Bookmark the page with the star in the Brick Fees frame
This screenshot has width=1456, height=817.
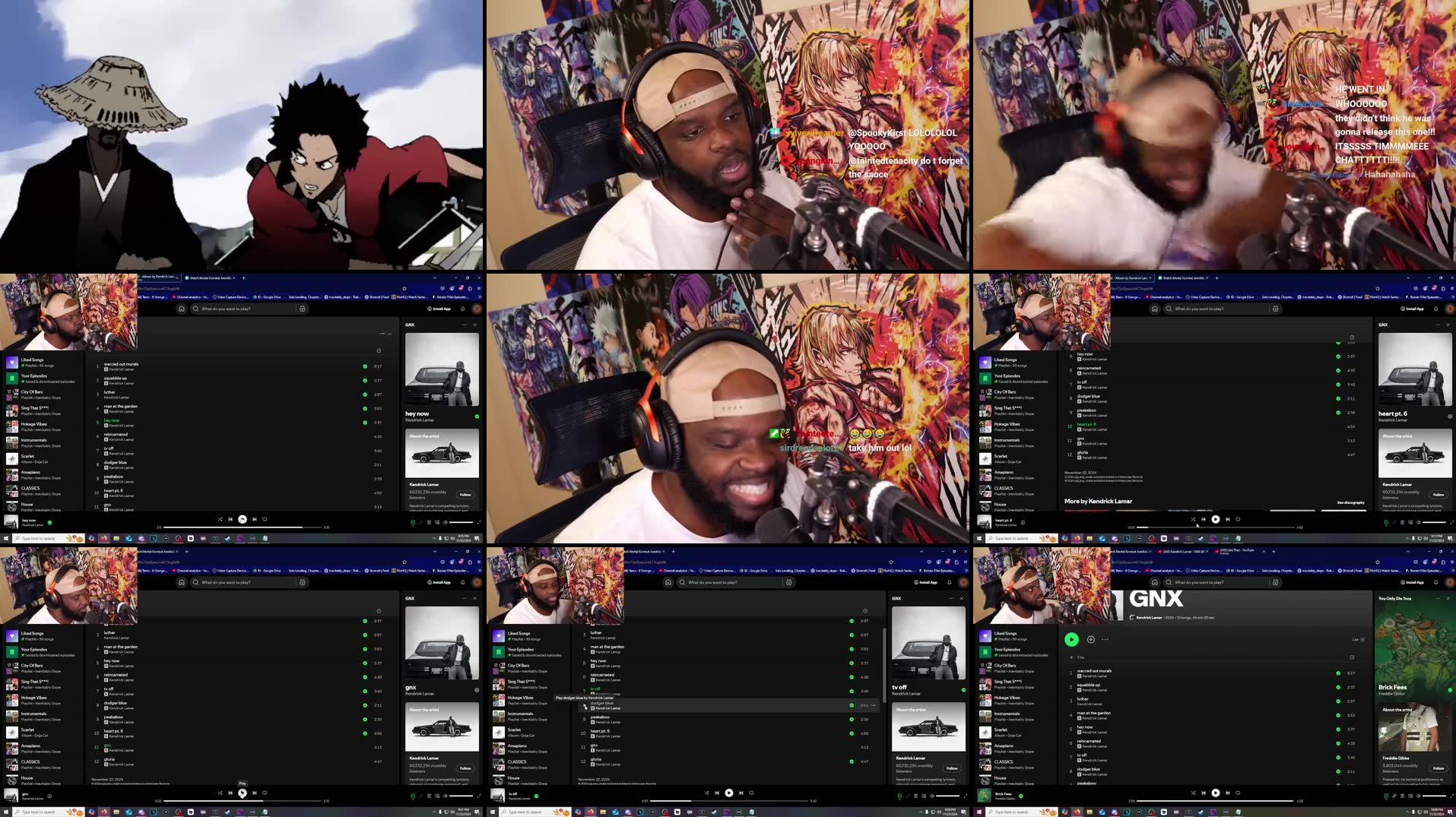pos(1377,561)
